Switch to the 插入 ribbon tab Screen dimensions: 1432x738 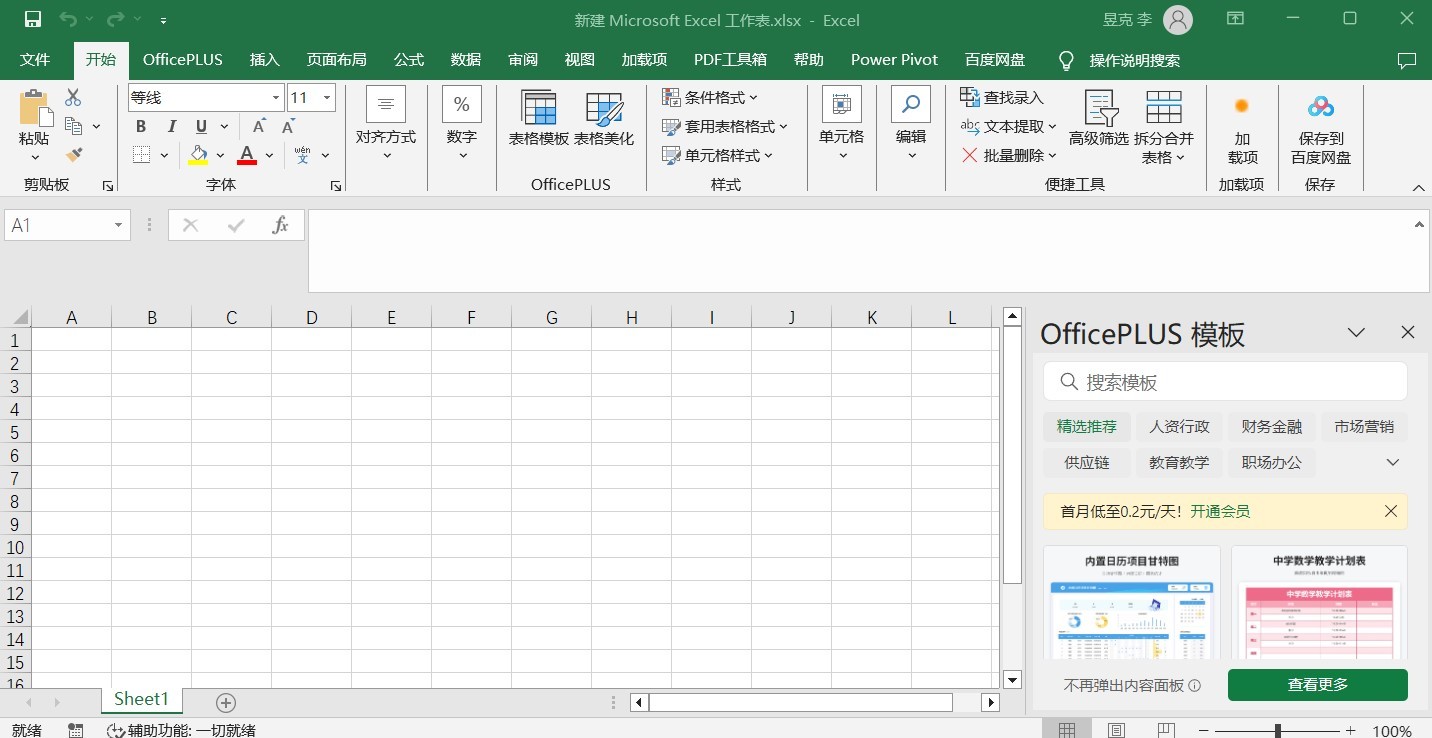pos(264,60)
